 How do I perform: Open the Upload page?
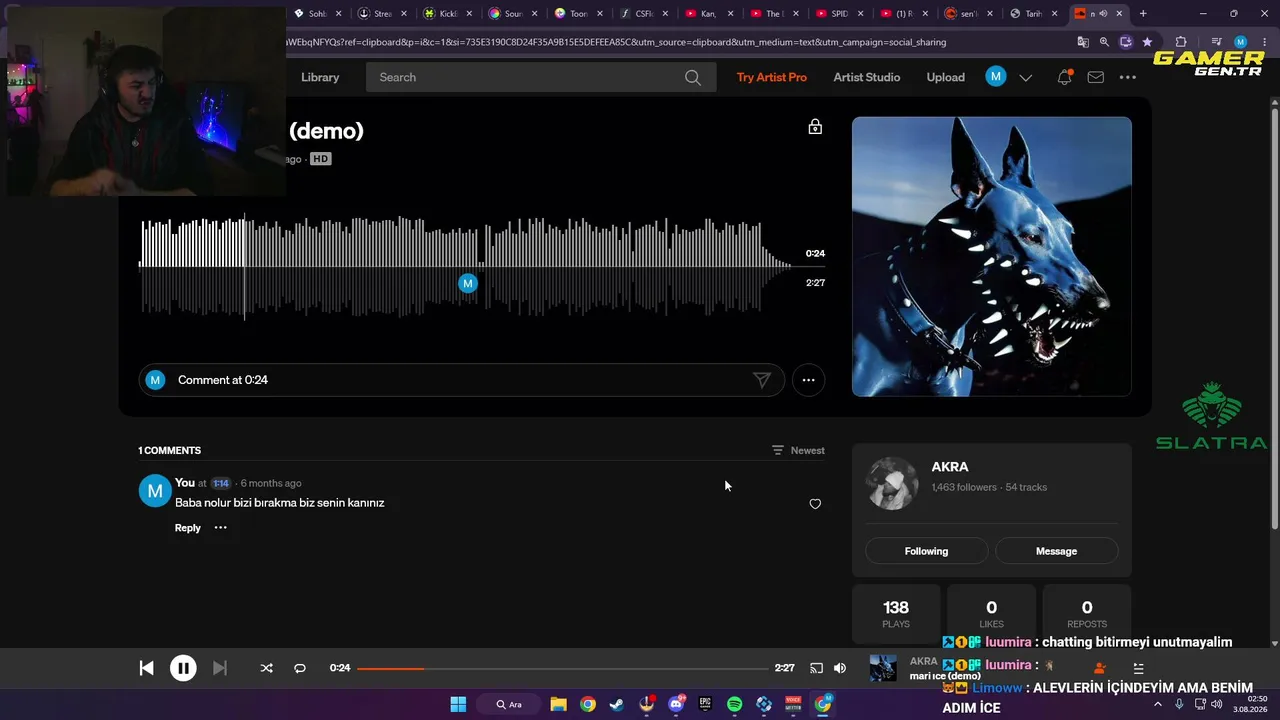tap(946, 77)
